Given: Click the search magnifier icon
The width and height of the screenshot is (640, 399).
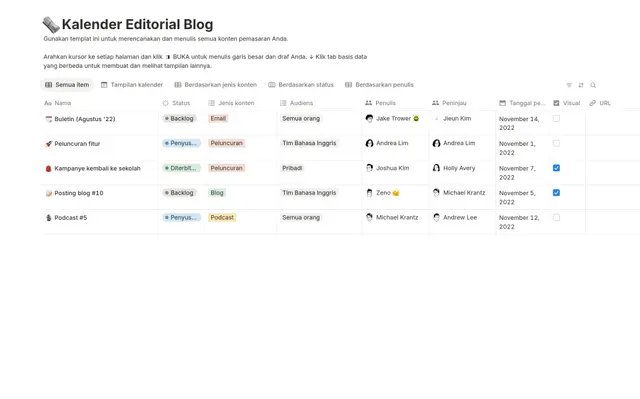Looking at the screenshot, I should [593, 85].
